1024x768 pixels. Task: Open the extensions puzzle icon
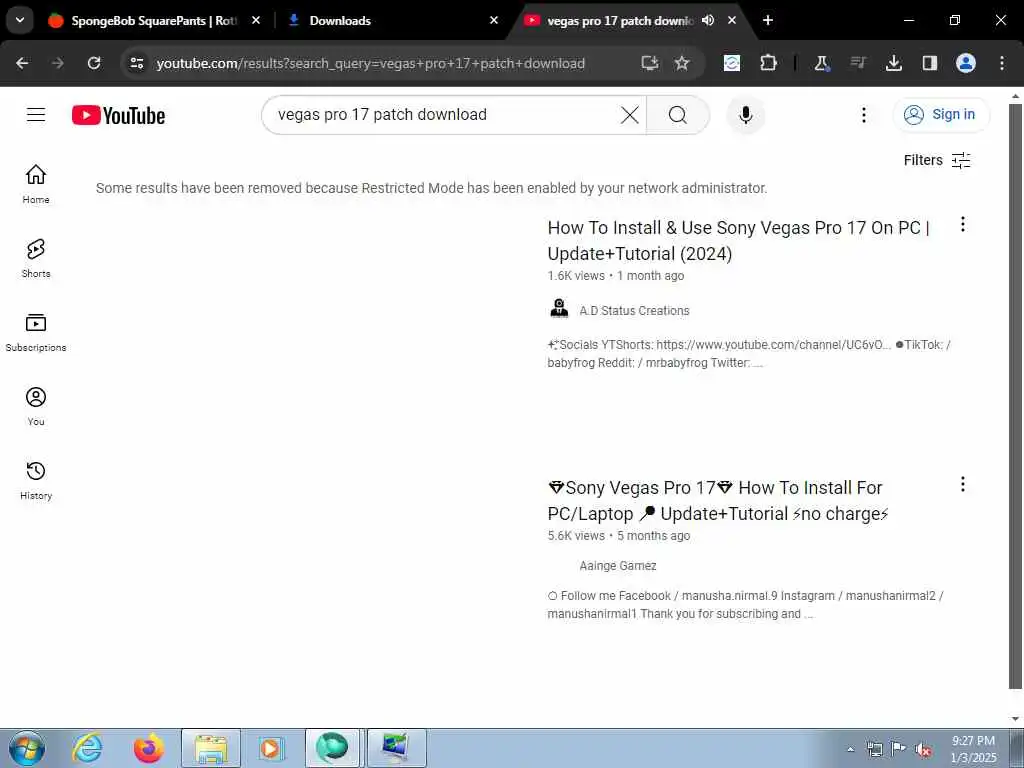769,63
